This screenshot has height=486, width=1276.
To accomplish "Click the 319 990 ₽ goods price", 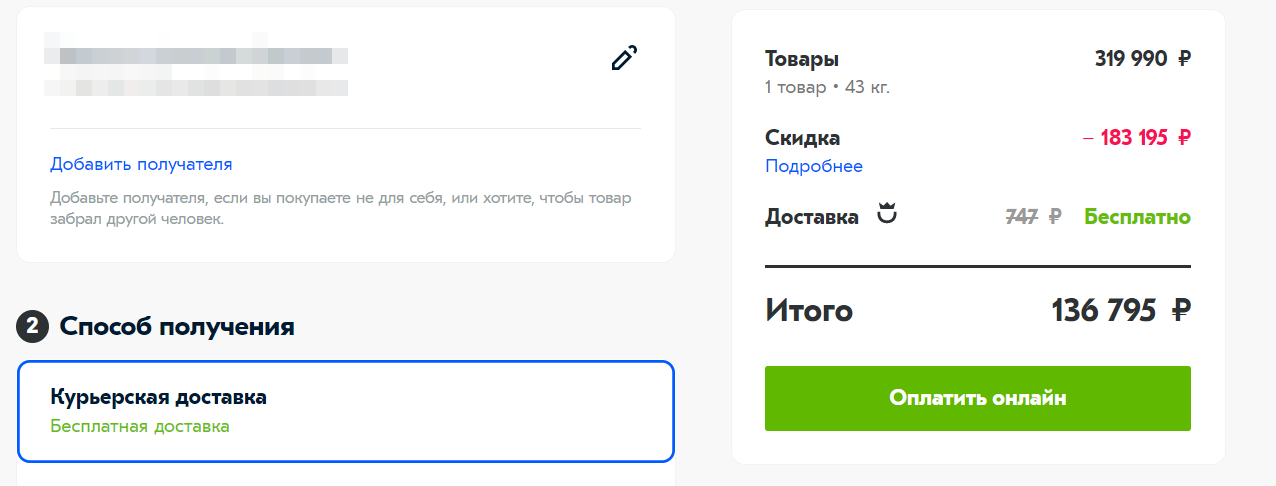I will 1142,59.
